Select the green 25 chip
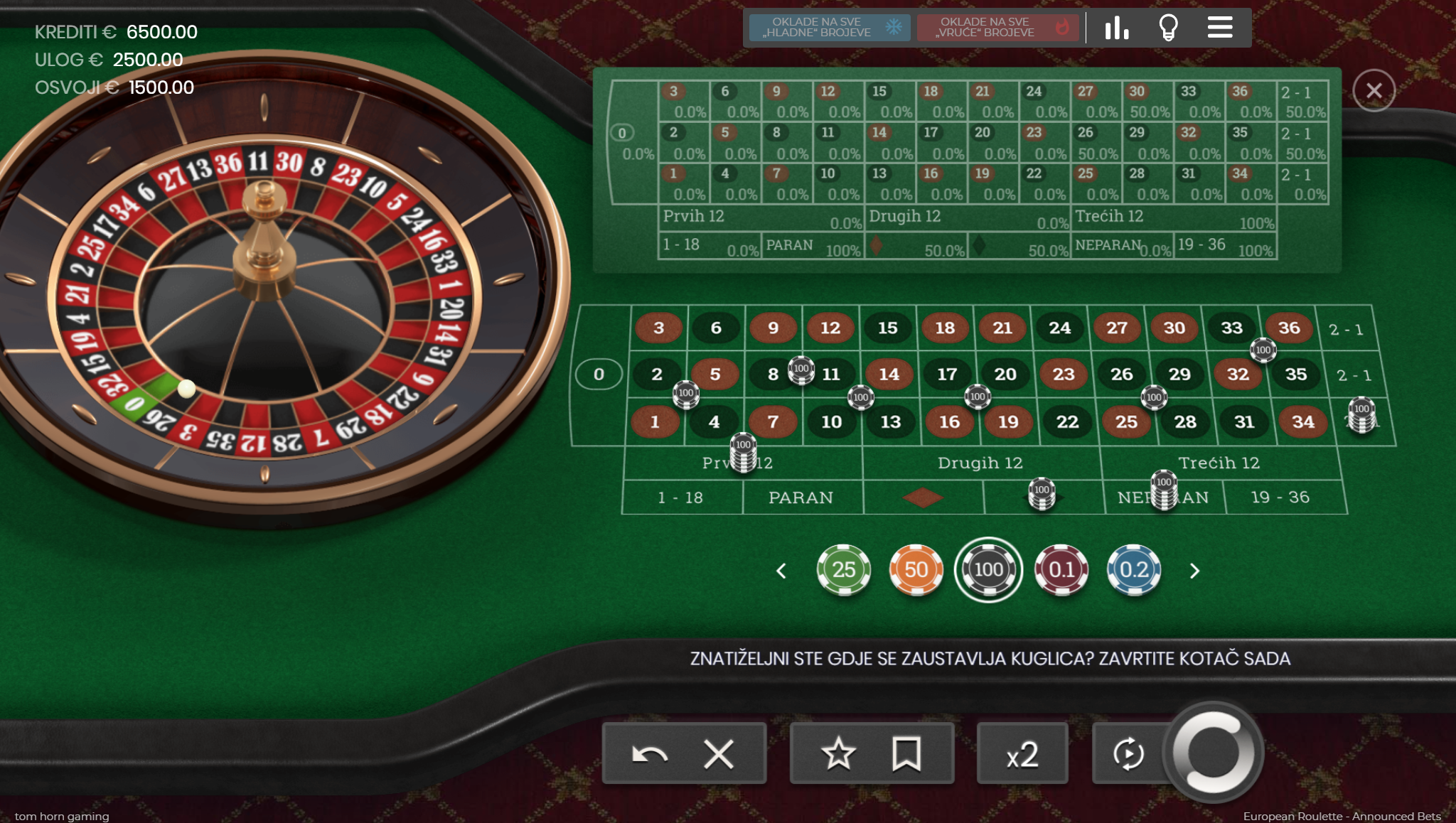This screenshot has height=823, width=1456. point(844,569)
